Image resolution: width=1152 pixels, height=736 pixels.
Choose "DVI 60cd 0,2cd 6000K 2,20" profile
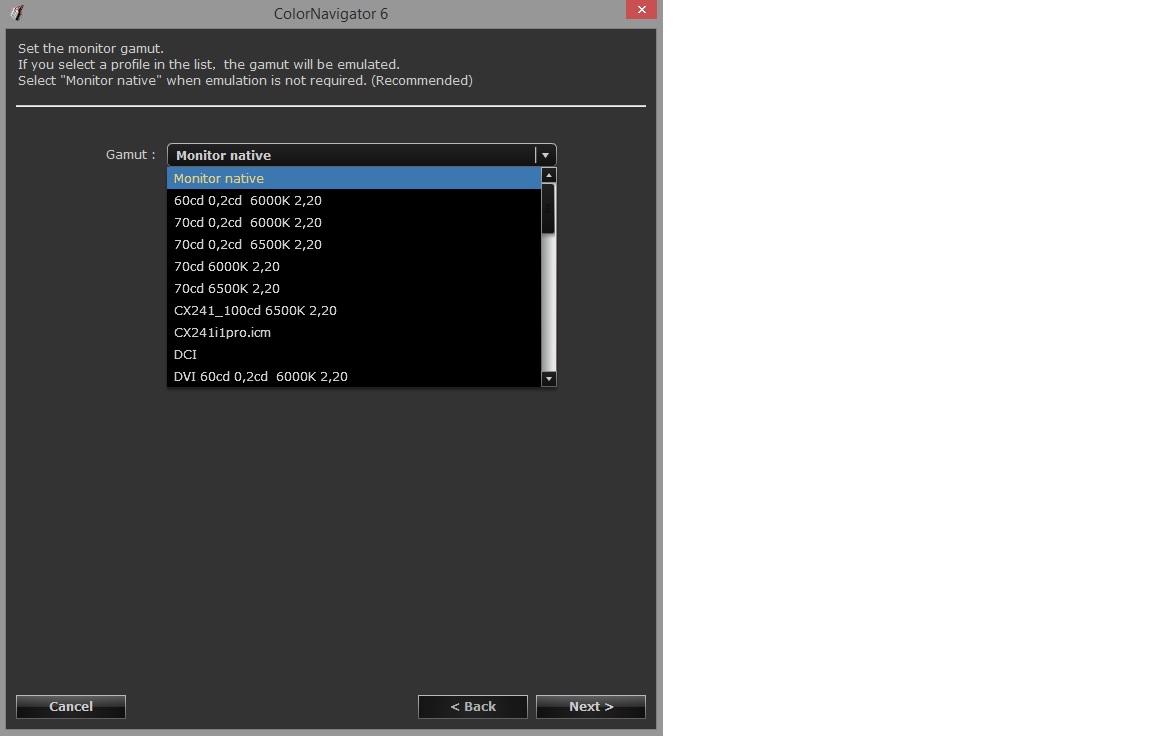pyautogui.click(x=353, y=376)
